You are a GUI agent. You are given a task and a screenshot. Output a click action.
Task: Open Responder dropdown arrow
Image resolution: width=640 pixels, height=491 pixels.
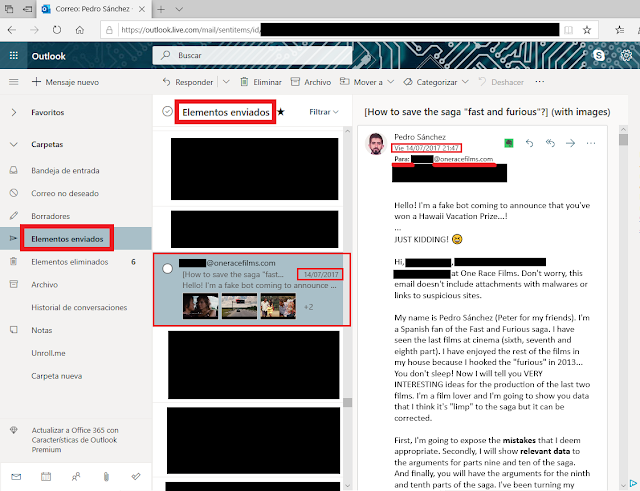tap(226, 82)
